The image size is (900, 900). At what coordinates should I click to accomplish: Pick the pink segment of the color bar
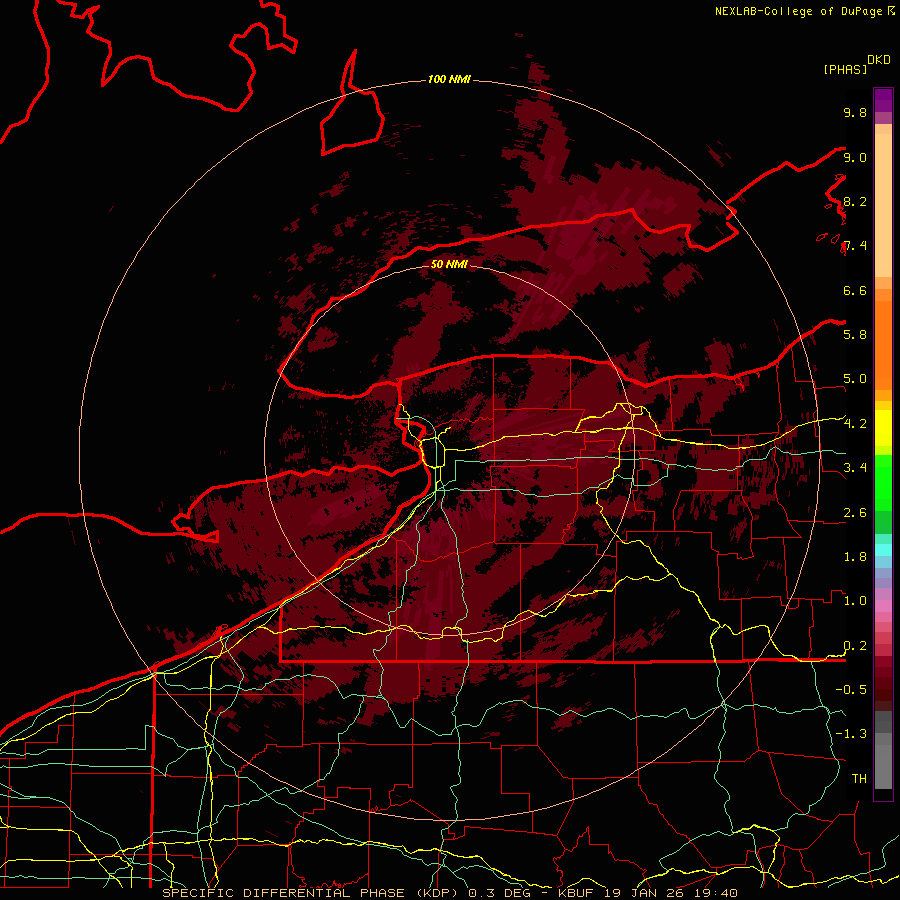pyautogui.click(x=883, y=606)
